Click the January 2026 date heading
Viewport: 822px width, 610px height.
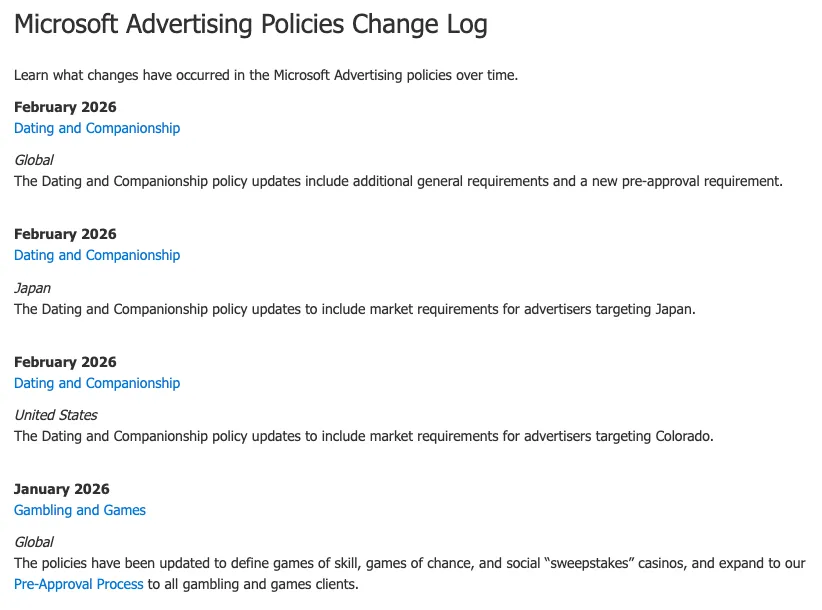(x=61, y=489)
